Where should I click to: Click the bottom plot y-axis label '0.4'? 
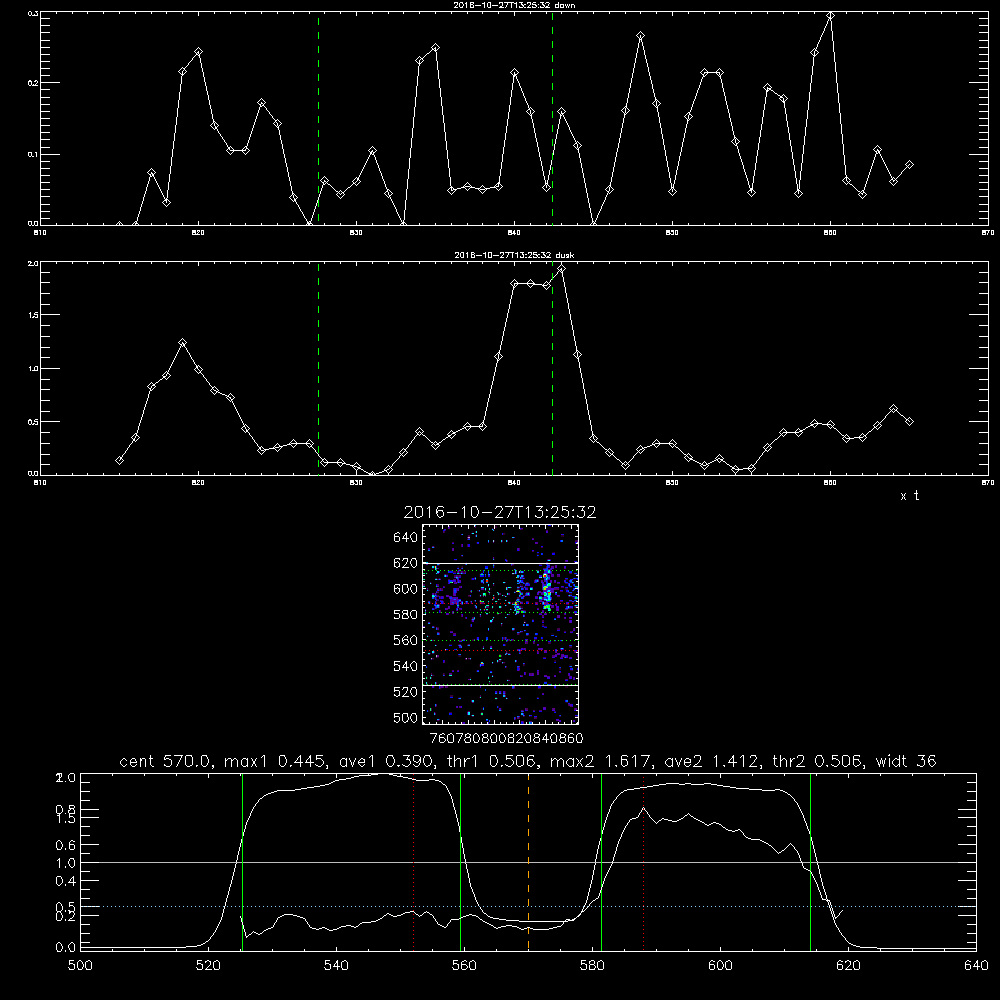[x=66, y=881]
